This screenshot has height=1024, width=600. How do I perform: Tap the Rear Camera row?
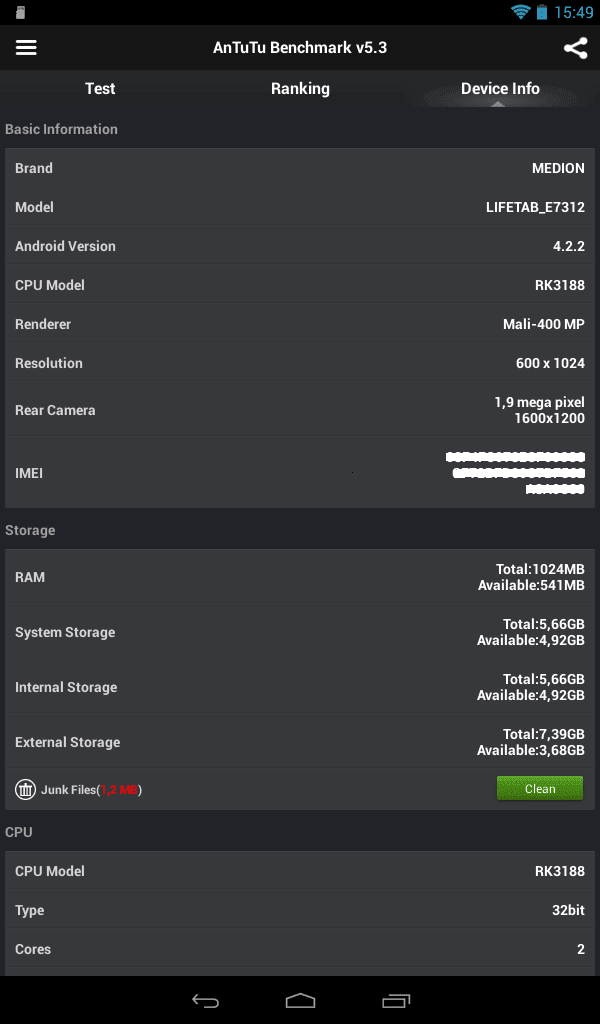300,410
